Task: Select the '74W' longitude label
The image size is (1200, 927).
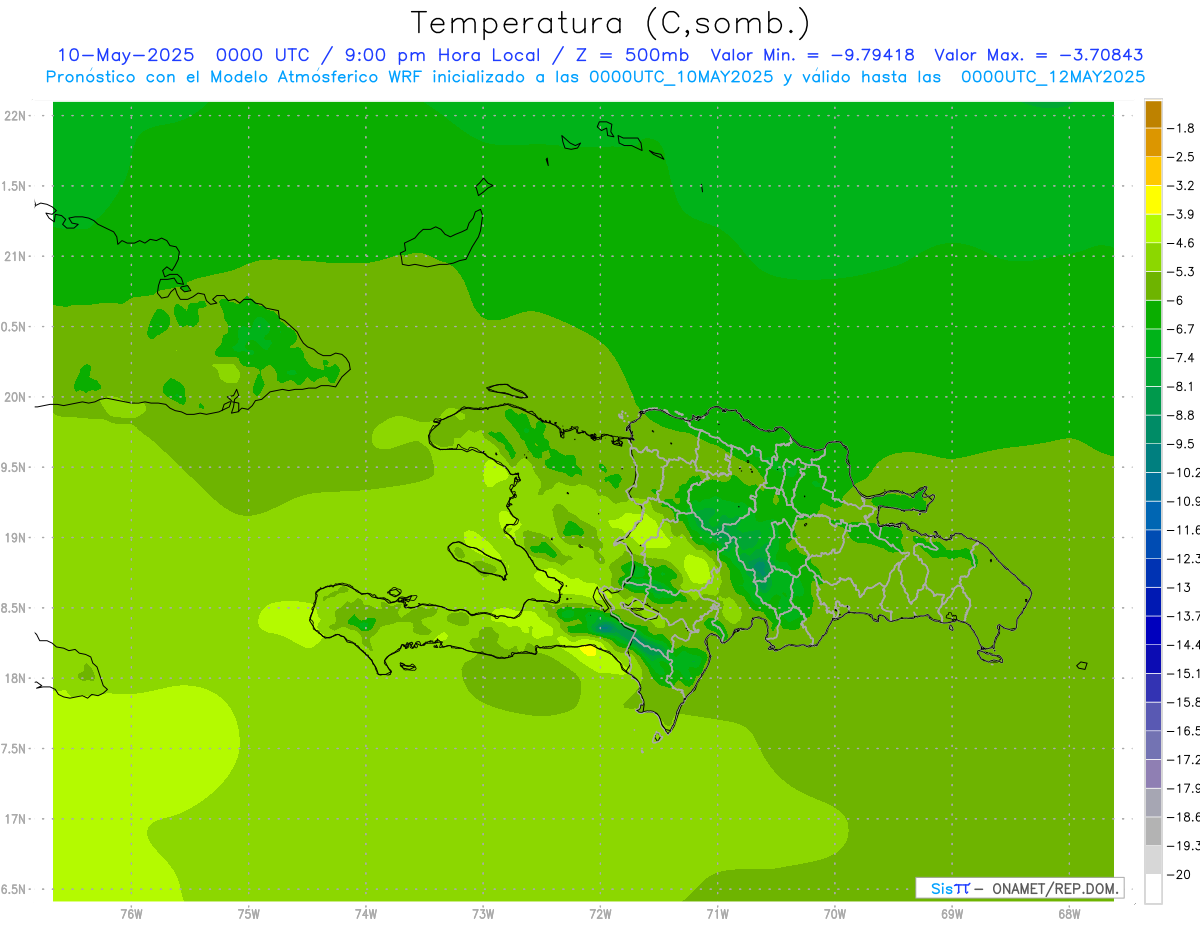Action: [x=366, y=913]
